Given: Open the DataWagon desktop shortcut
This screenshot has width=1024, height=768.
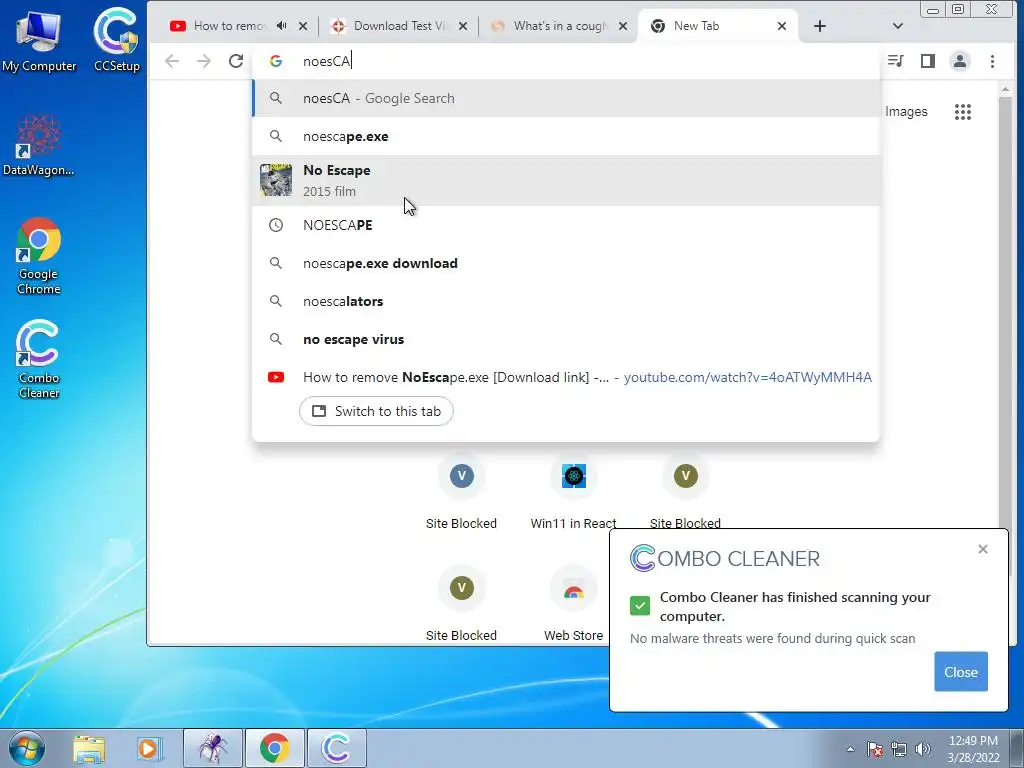Looking at the screenshot, I should point(38,145).
